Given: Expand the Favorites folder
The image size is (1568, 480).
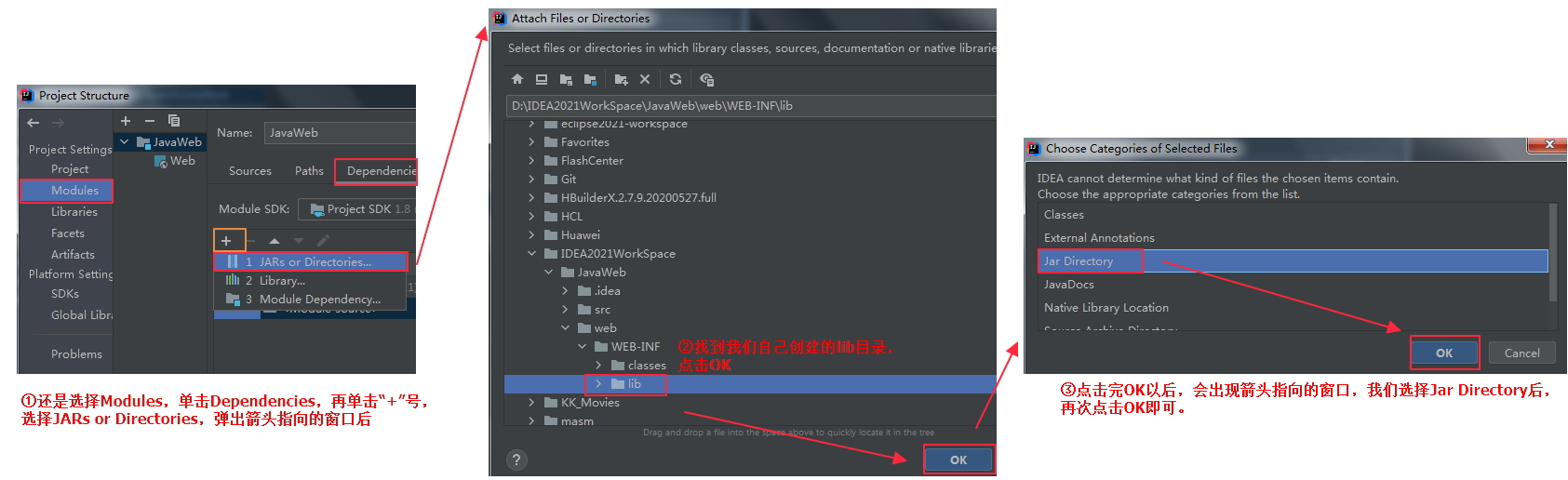Looking at the screenshot, I should click(531, 142).
